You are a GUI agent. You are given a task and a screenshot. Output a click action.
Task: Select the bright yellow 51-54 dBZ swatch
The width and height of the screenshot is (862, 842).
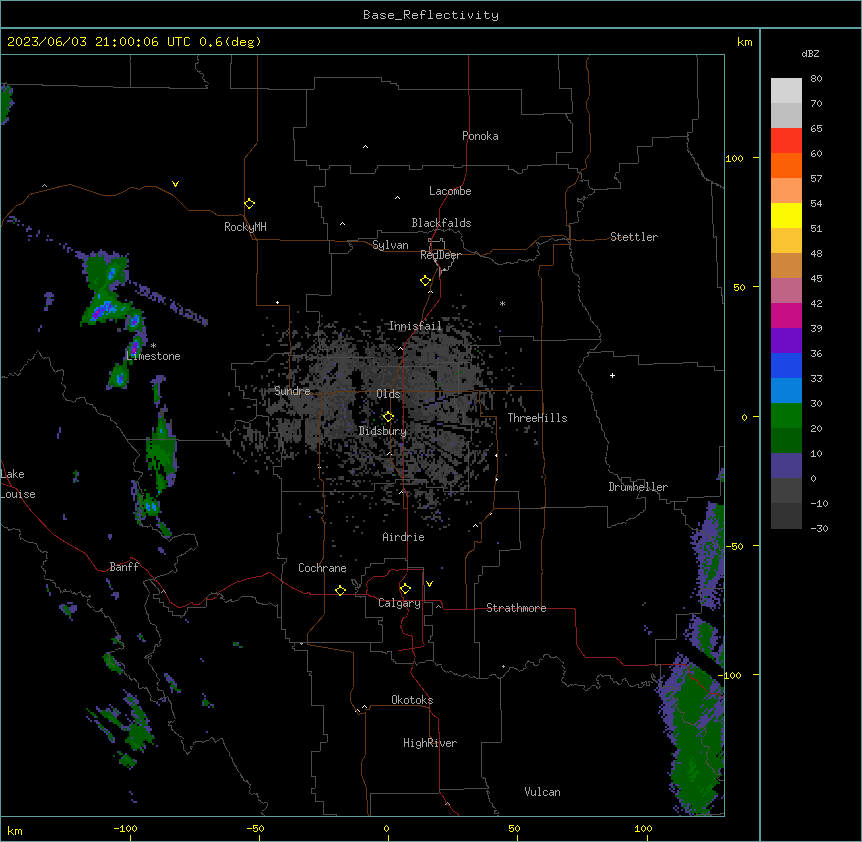click(x=786, y=215)
